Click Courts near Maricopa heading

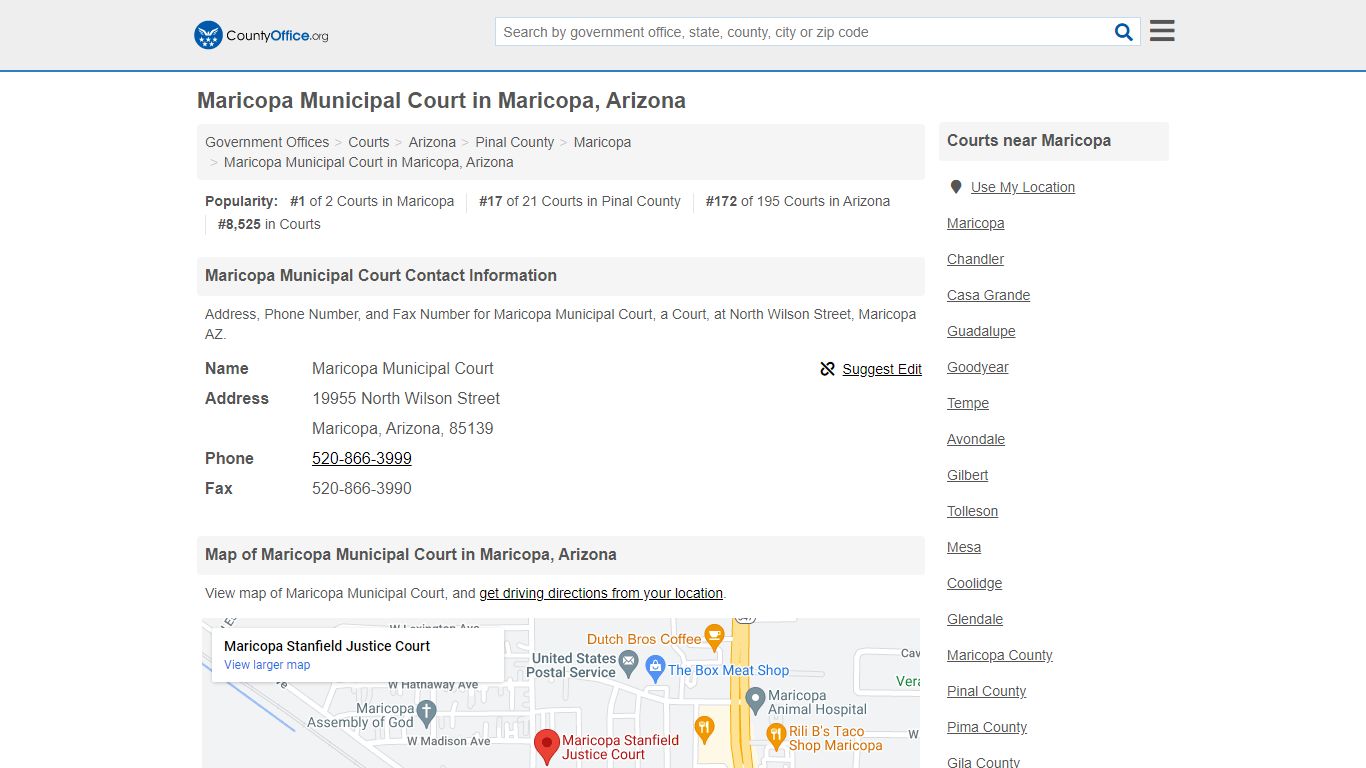[x=1029, y=141]
